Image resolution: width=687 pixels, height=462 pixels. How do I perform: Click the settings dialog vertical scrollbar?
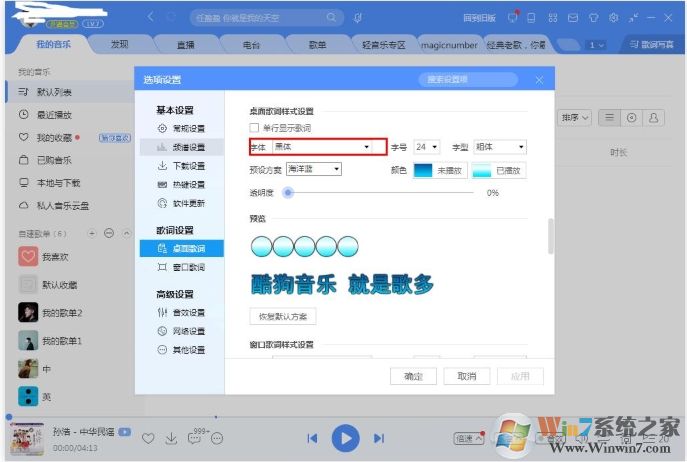point(551,236)
